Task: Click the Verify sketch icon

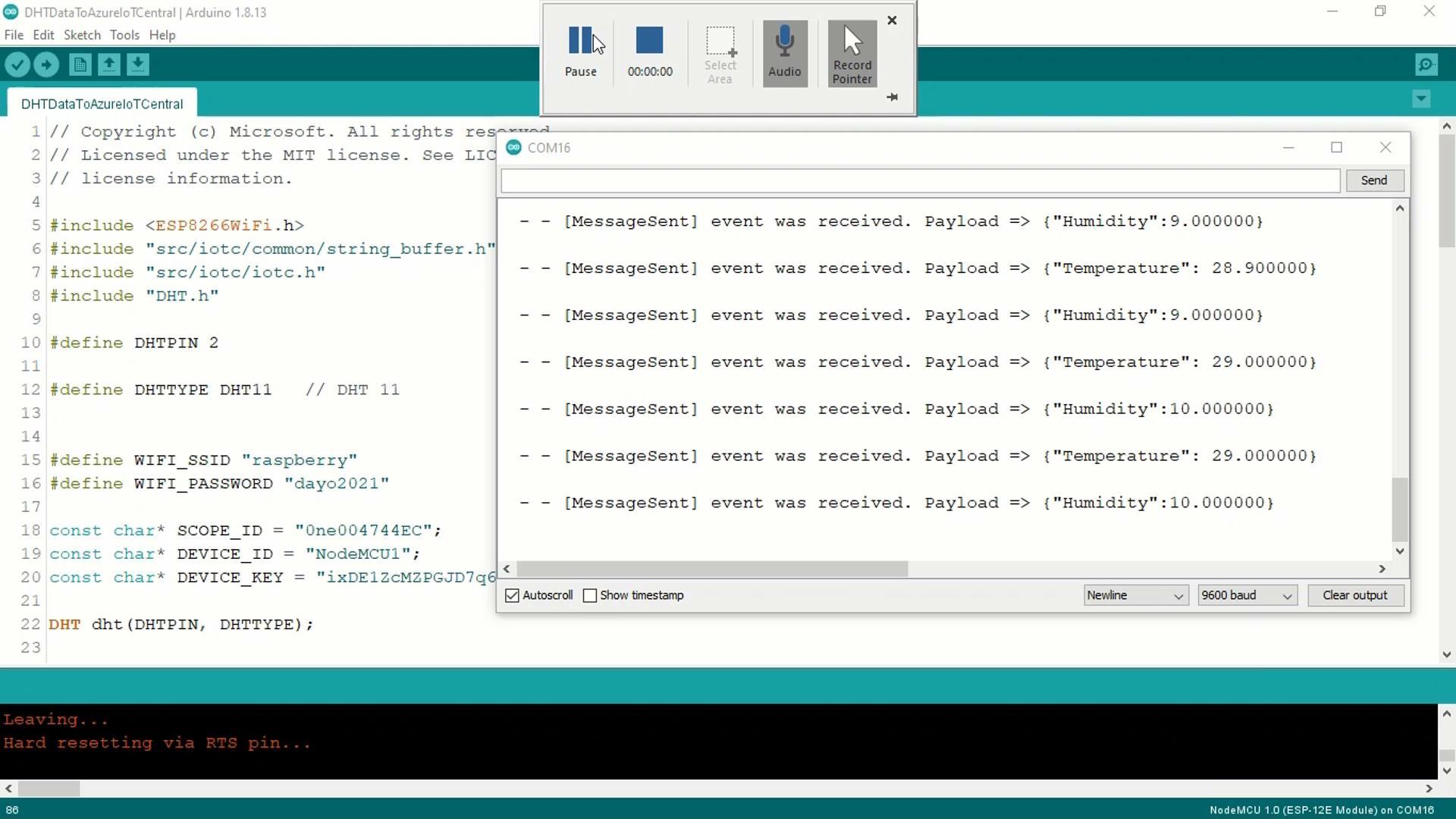Action: pyautogui.click(x=17, y=64)
